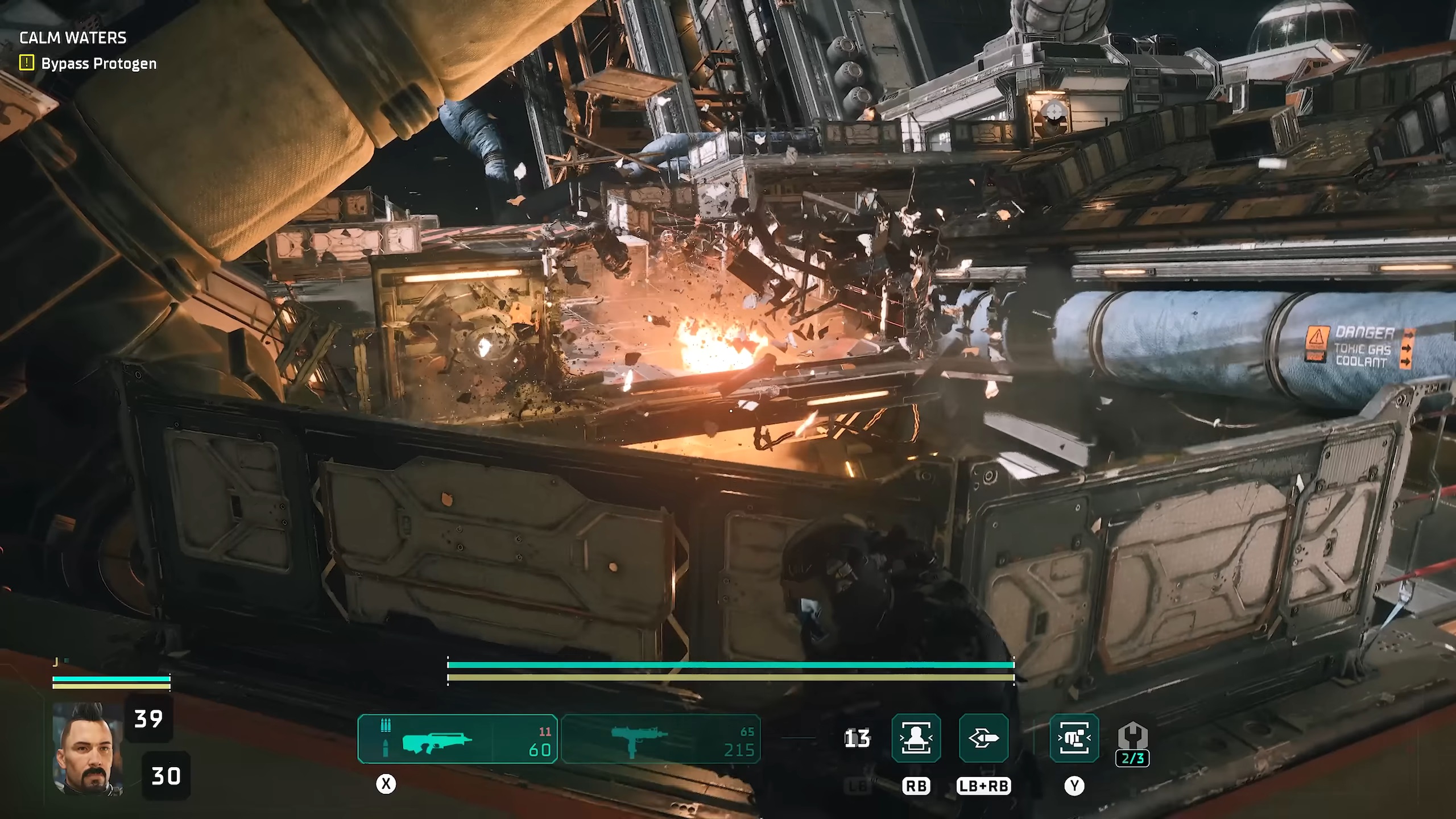Click the small teal bar above the portrait
The width and height of the screenshot is (1456, 819).
point(111,679)
